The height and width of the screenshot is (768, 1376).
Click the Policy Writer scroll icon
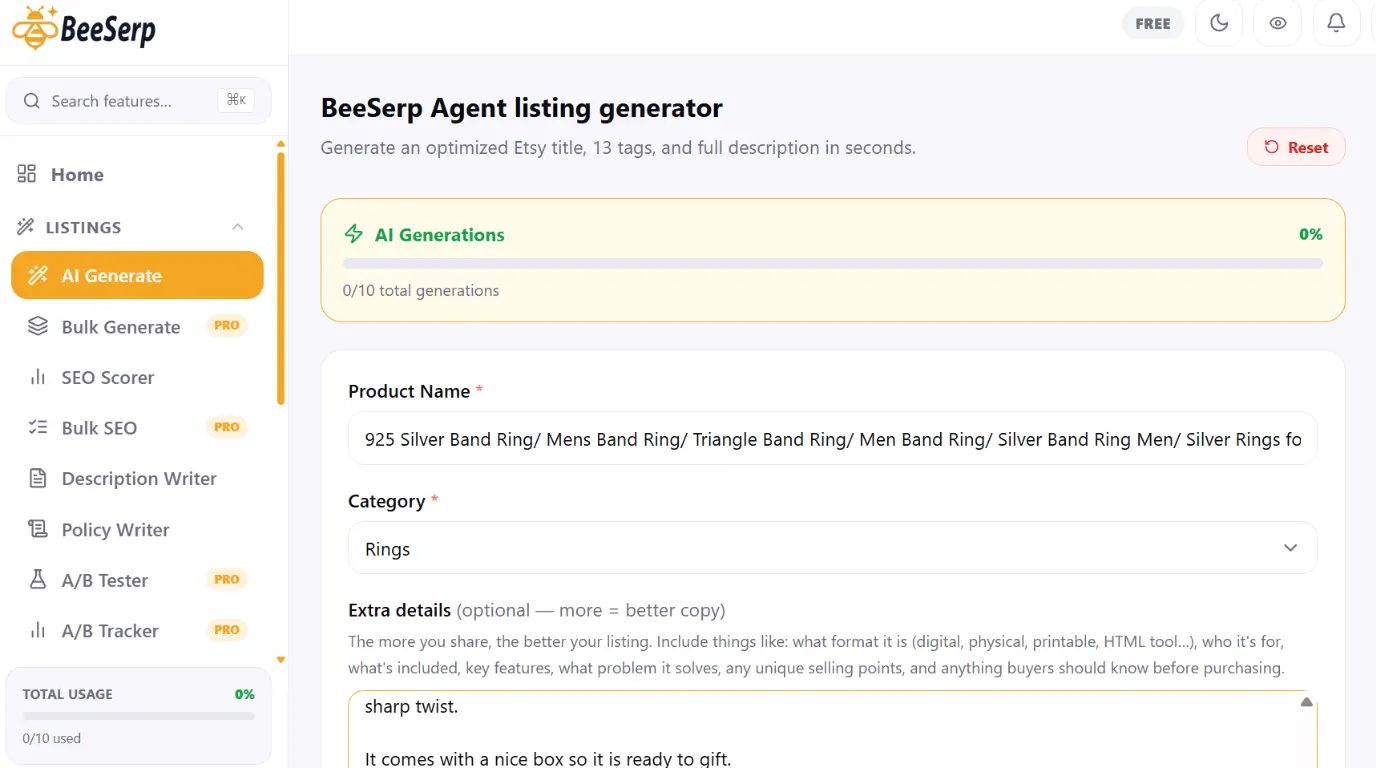(38, 529)
